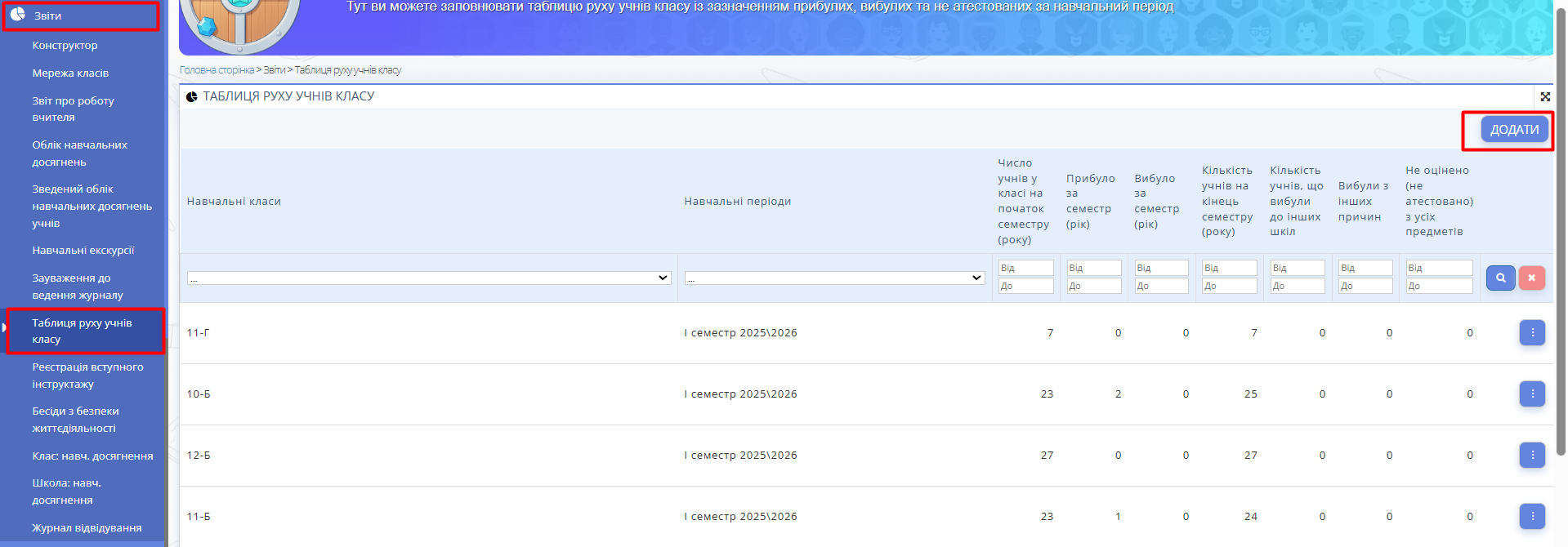Open actions menu for class 11-Б row

(1532, 517)
